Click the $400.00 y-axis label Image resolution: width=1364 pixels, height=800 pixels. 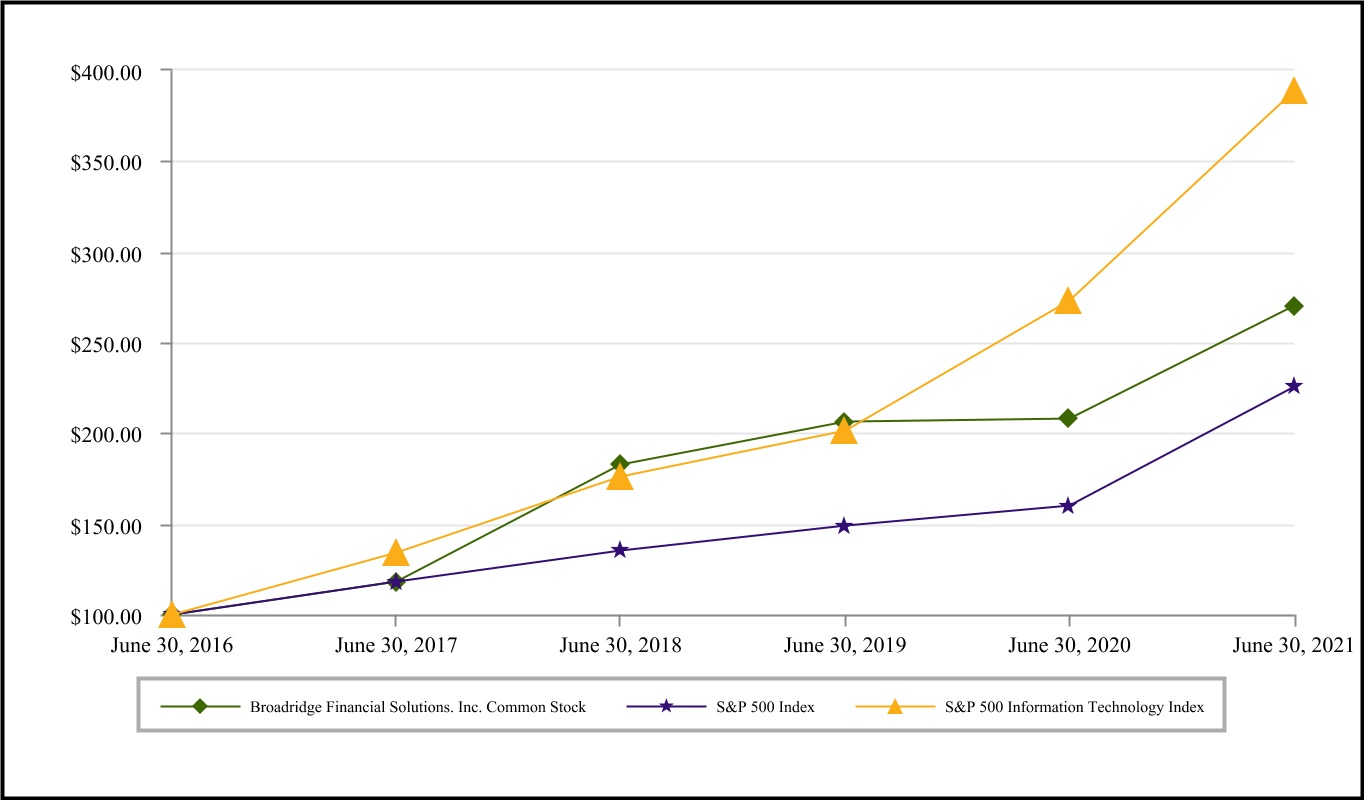[106, 72]
